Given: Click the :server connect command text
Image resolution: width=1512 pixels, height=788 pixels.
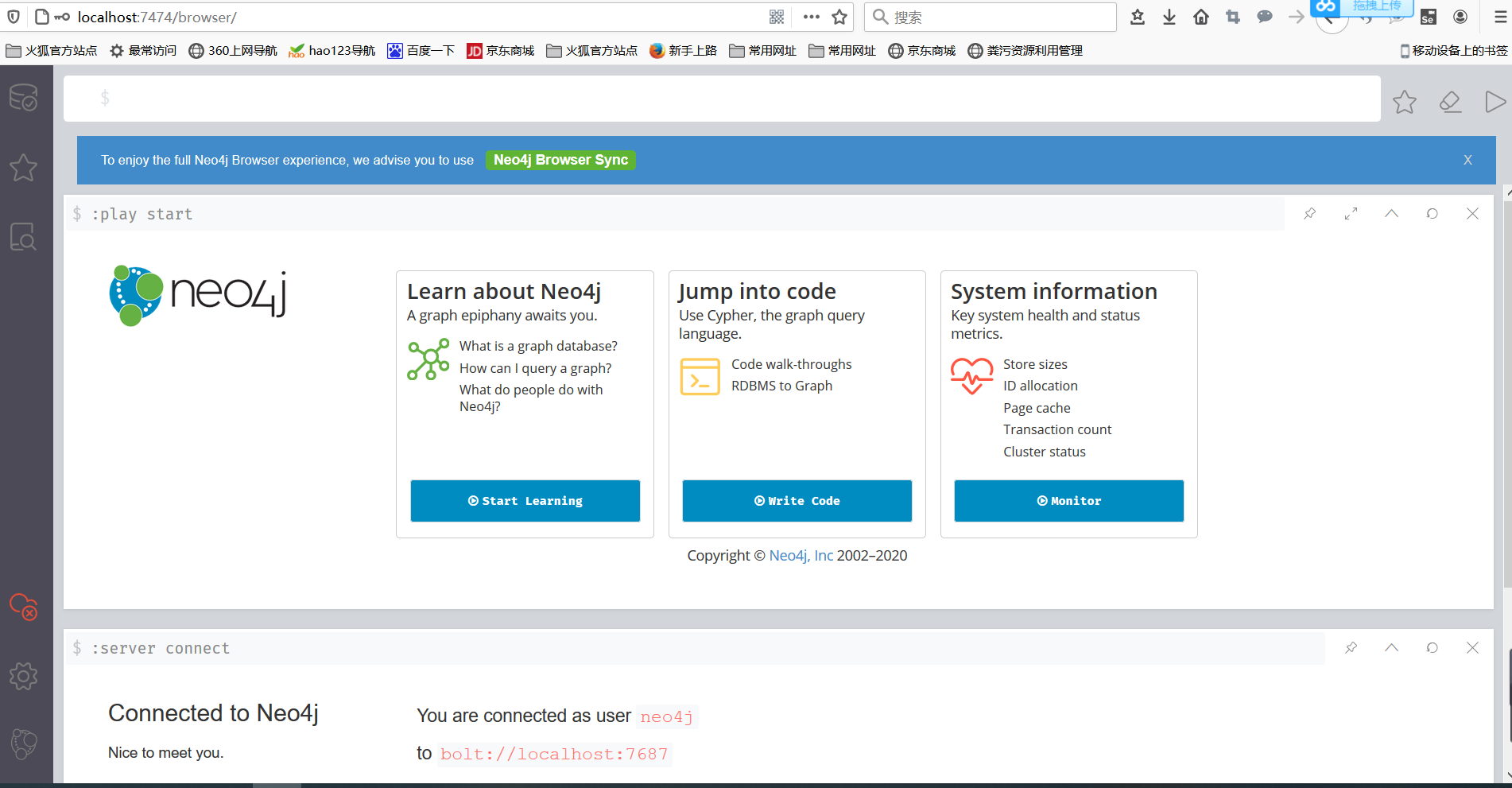Looking at the screenshot, I should [161, 648].
